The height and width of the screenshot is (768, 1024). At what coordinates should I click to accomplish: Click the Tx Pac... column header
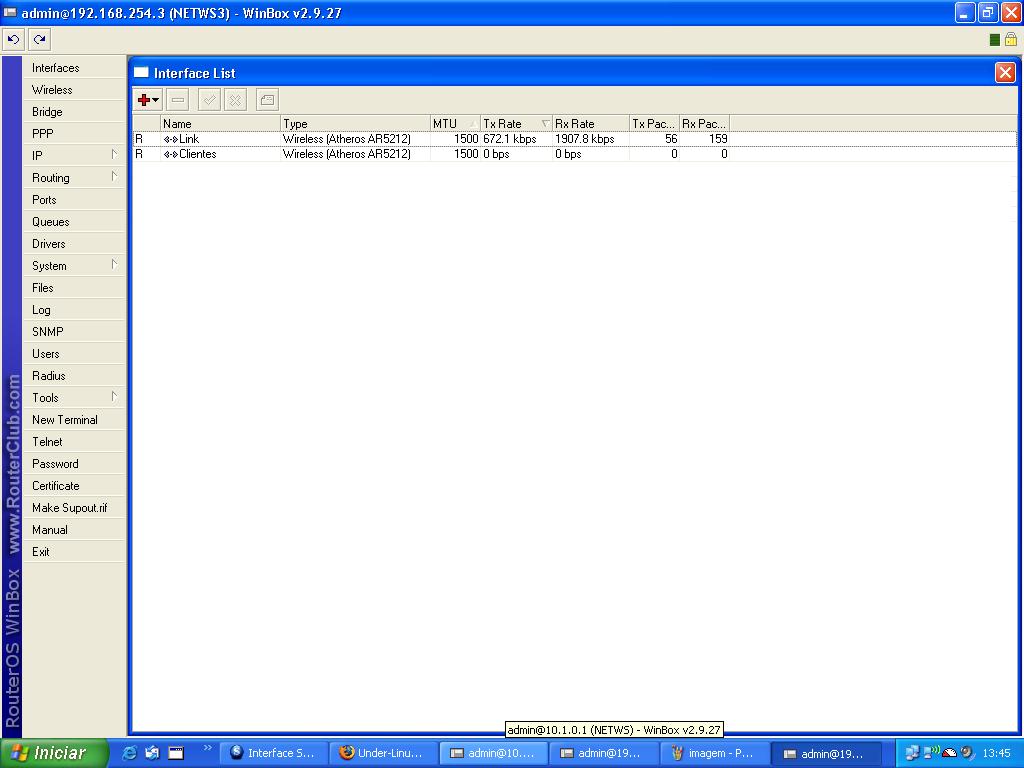[654, 123]
